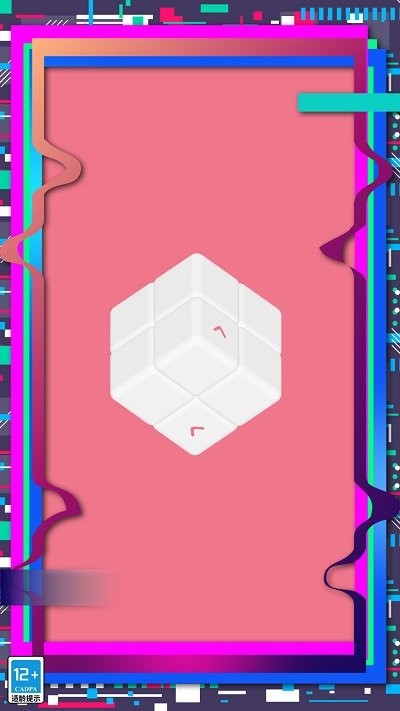The image size is (400, 711).
Task: Tap the empty pink area below the cube
Action: tap(200, 544)
